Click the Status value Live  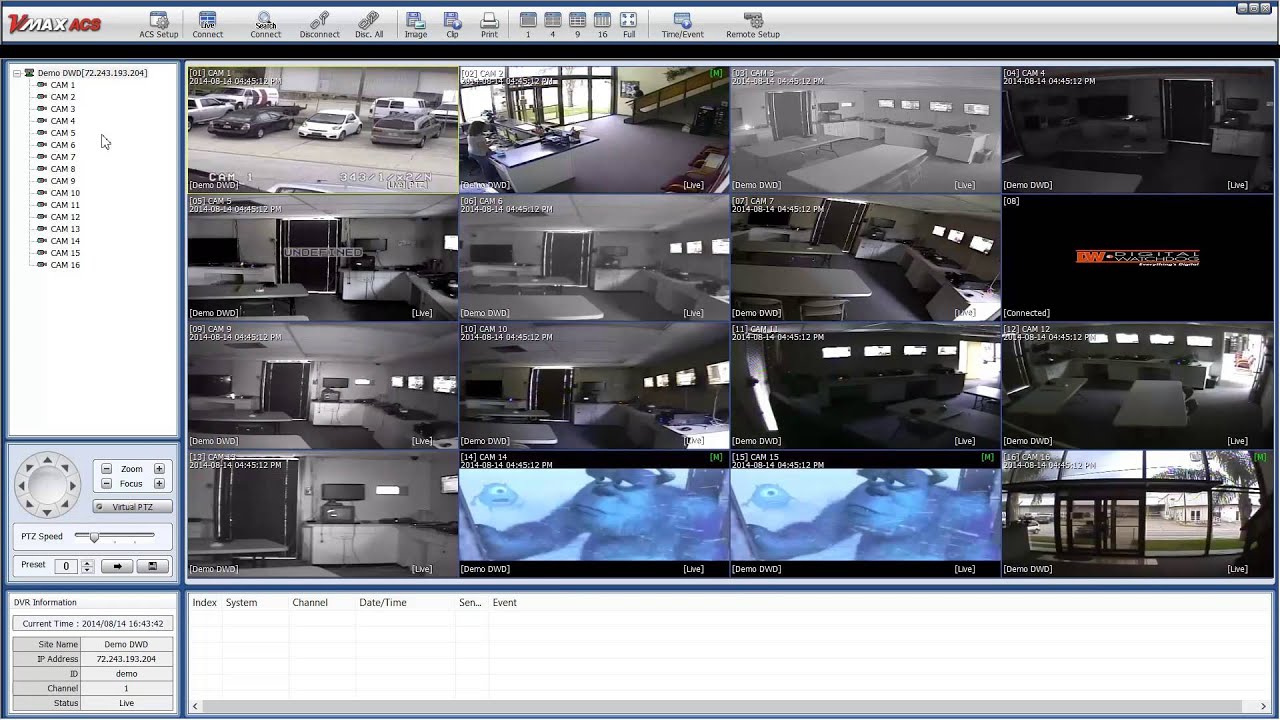pos(126,703)
